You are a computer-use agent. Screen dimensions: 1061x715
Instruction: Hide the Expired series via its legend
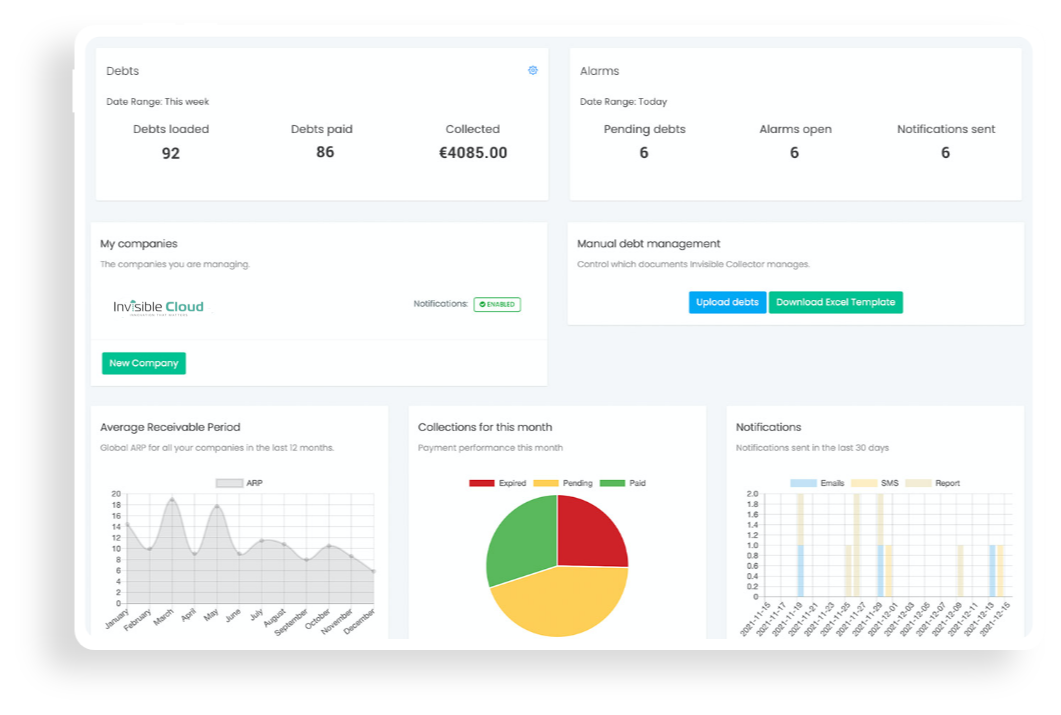[498, 483]
